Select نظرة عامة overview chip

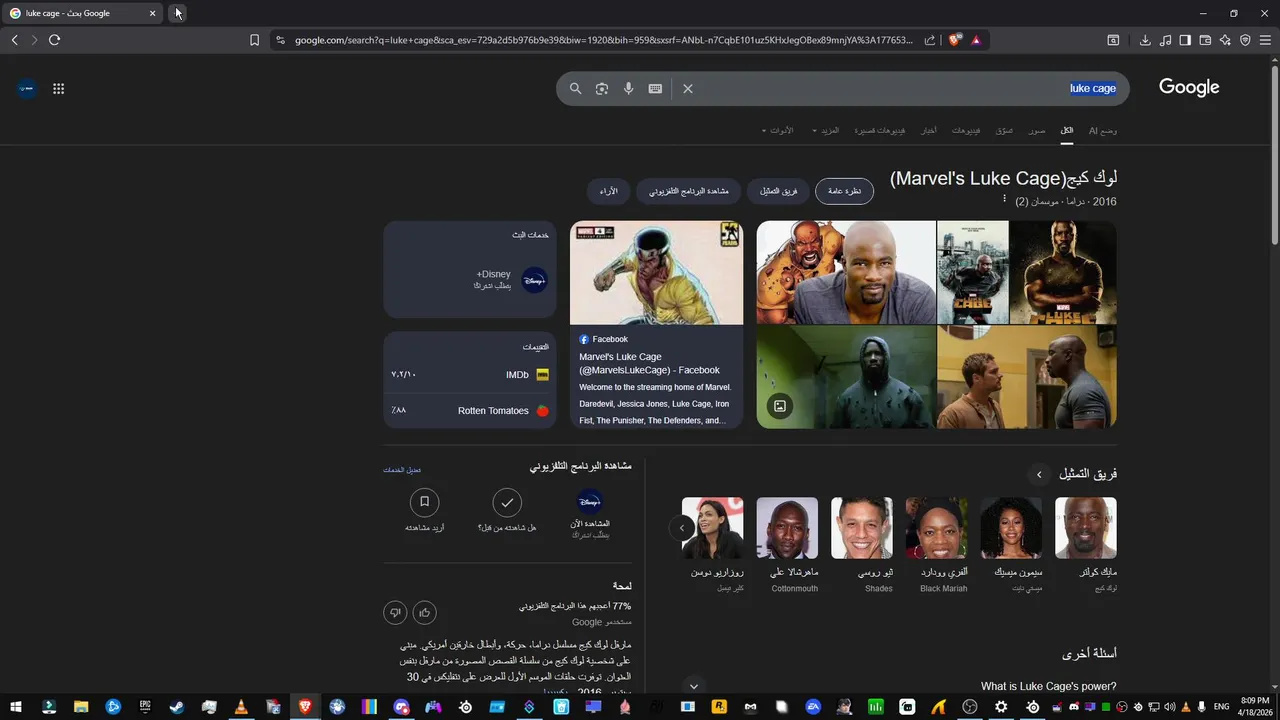coord(844,191)
